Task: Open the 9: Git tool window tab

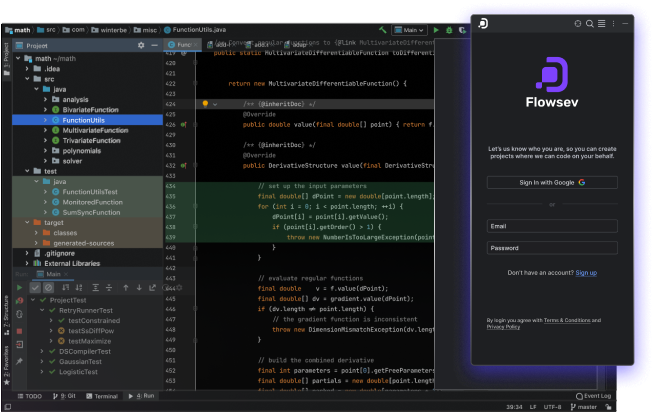Action: click(64, 396)
